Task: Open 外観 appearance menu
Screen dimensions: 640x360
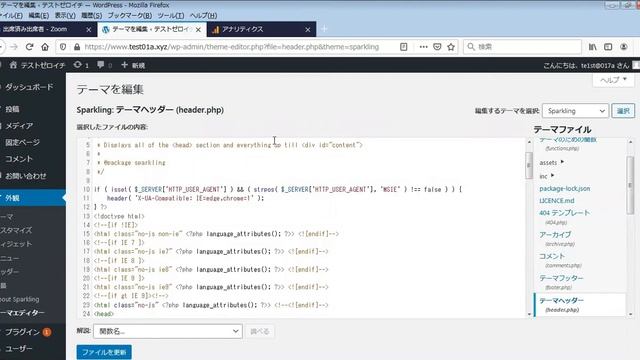Action: click(x=33, y=198)
